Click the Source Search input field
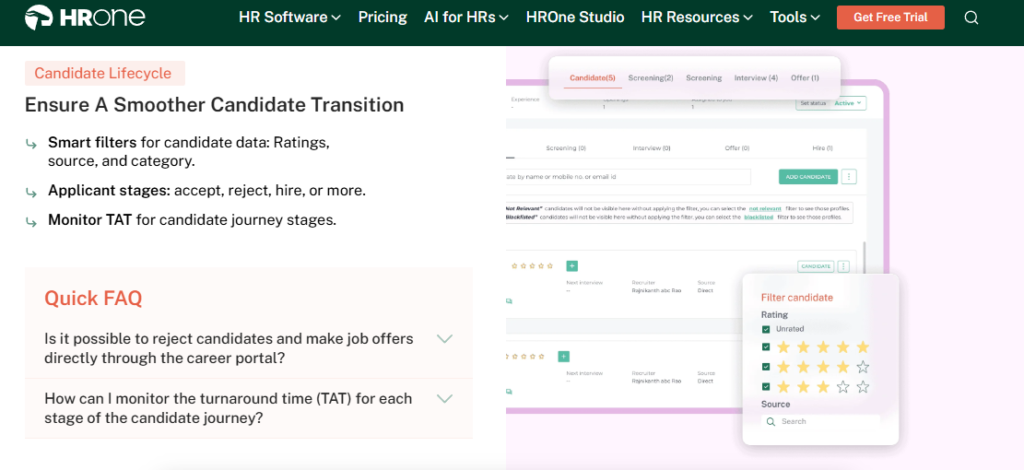The width and height of the screenshot is (1024, 470). point(820,422)
